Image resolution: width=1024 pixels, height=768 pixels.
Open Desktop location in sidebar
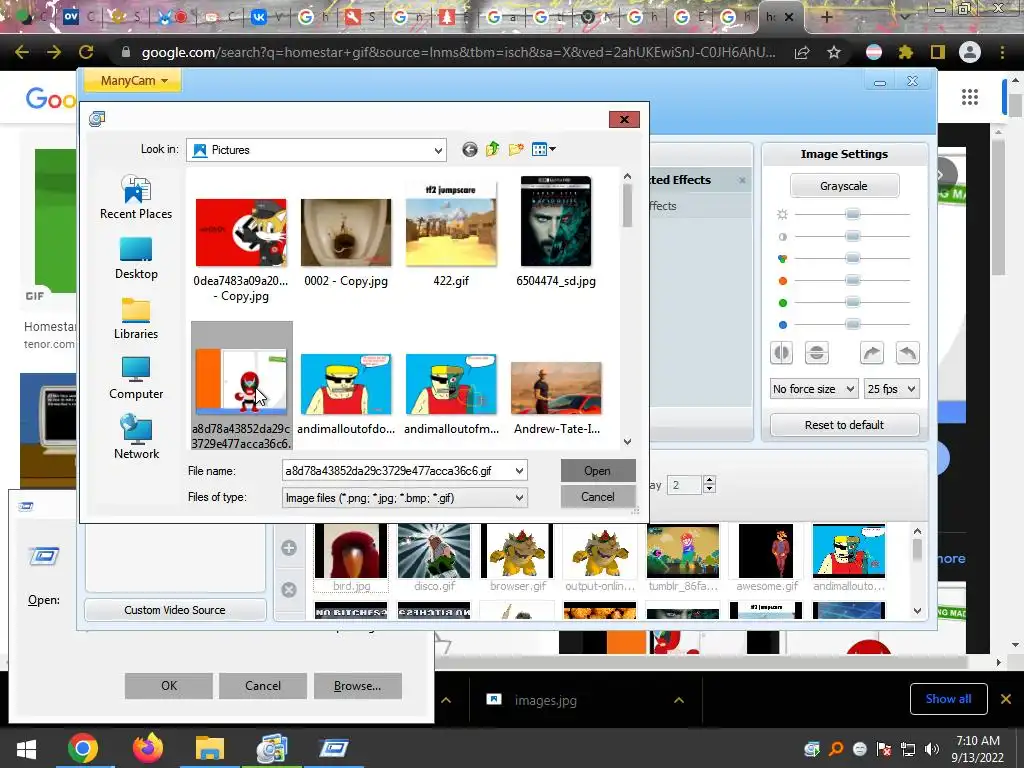[136, 259]
